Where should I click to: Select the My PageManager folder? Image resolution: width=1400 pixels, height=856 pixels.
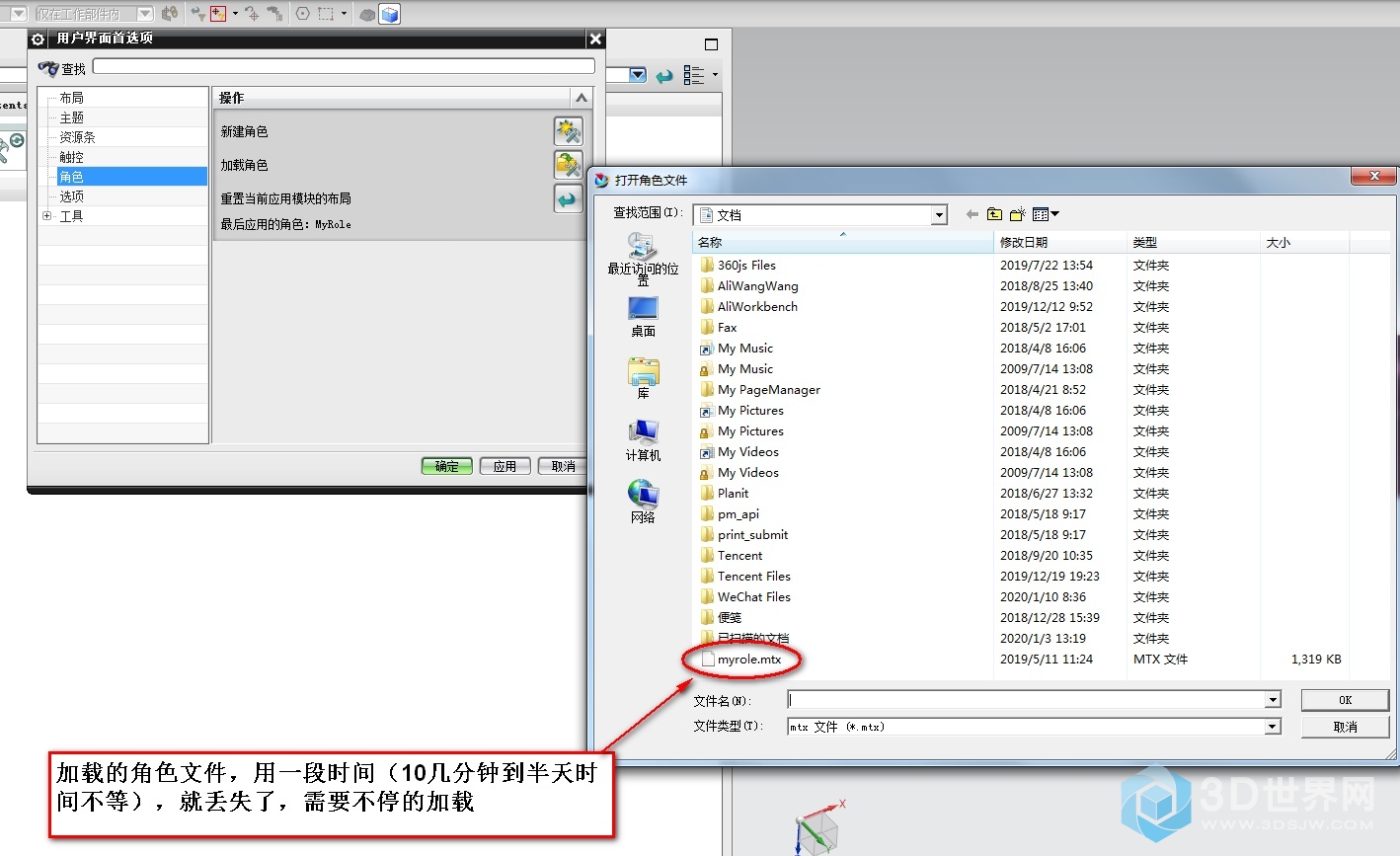coord(768,390)
